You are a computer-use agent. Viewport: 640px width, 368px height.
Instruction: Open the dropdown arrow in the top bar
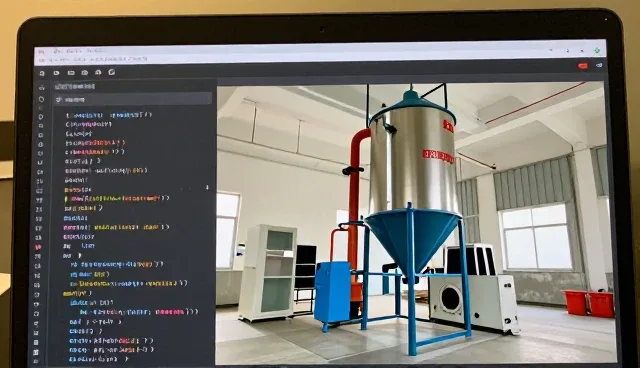point(551,50)
